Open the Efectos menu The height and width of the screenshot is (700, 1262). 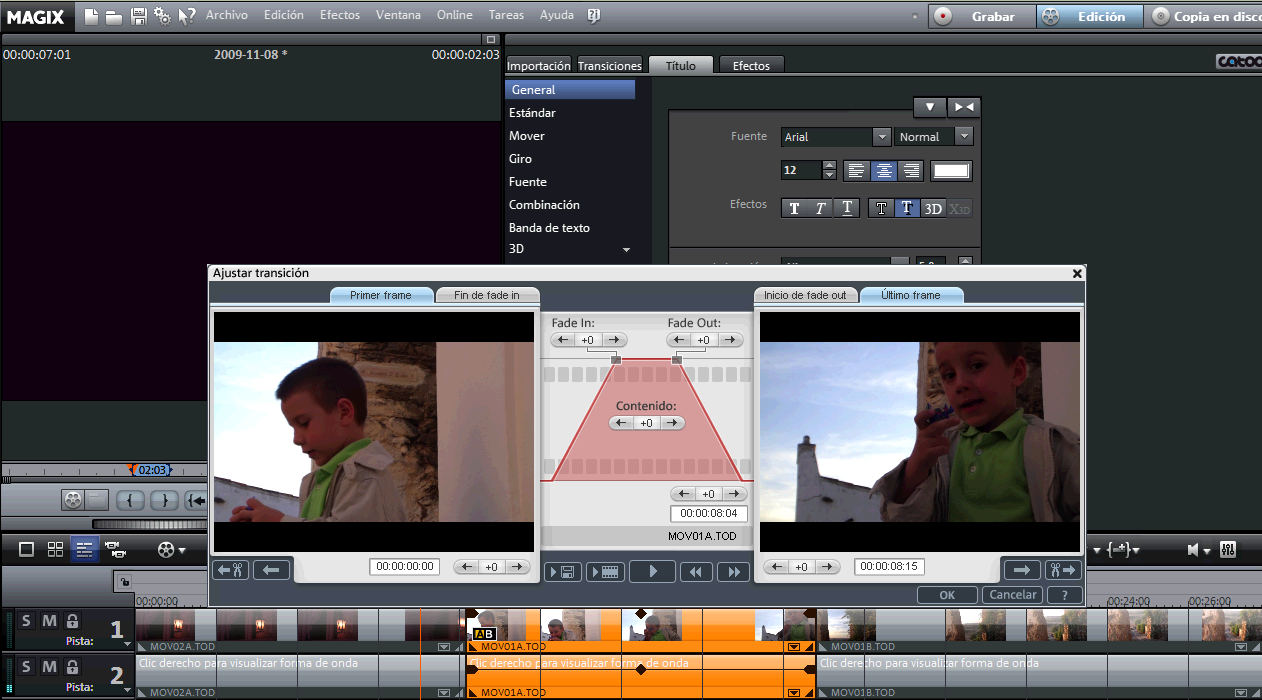(x=340, y=16)
